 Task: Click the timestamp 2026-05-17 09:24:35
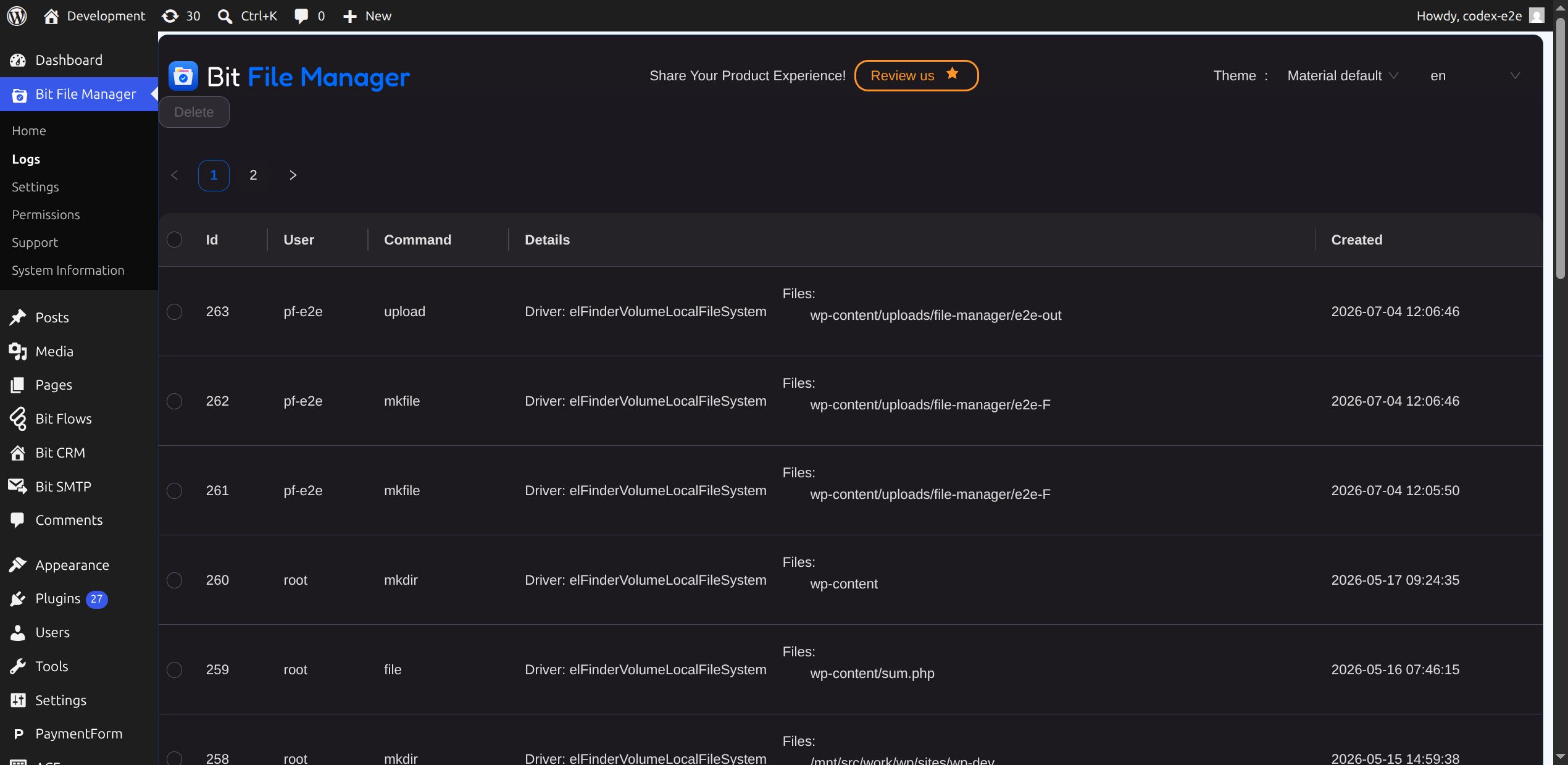[x=1395, y=580]
